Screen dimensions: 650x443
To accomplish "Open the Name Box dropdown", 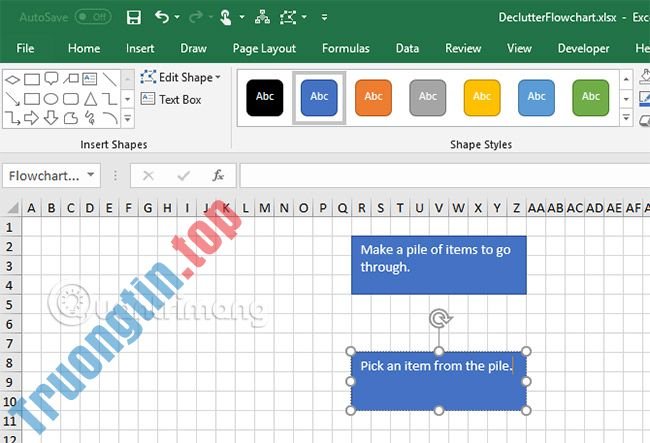I will pyautogui.click(x=91, y=175).
